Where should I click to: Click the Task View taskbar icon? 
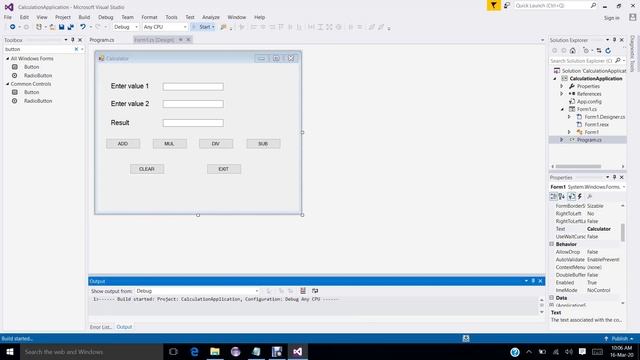[x=173, y=351]
